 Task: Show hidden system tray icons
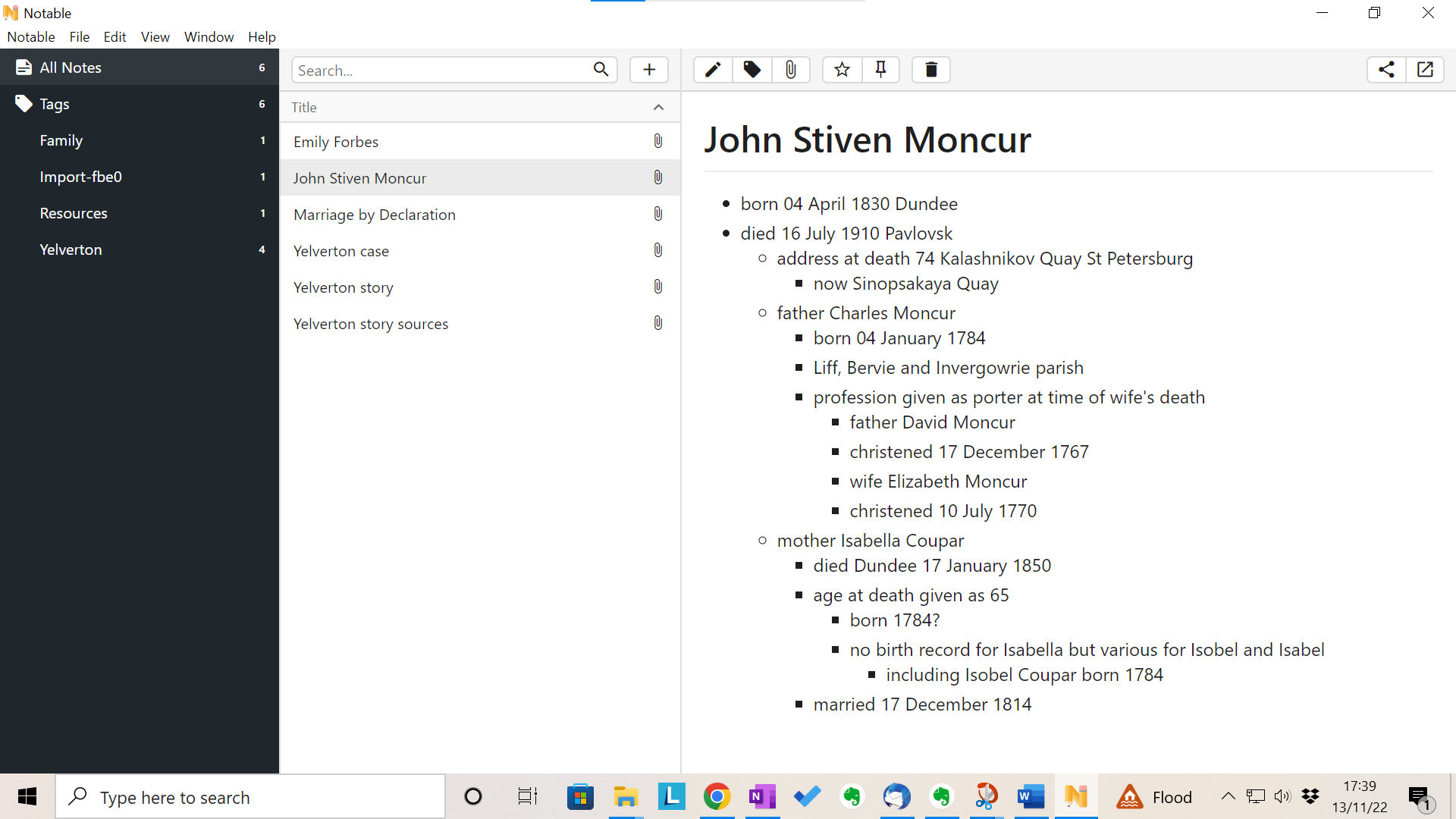(1228, 796)
